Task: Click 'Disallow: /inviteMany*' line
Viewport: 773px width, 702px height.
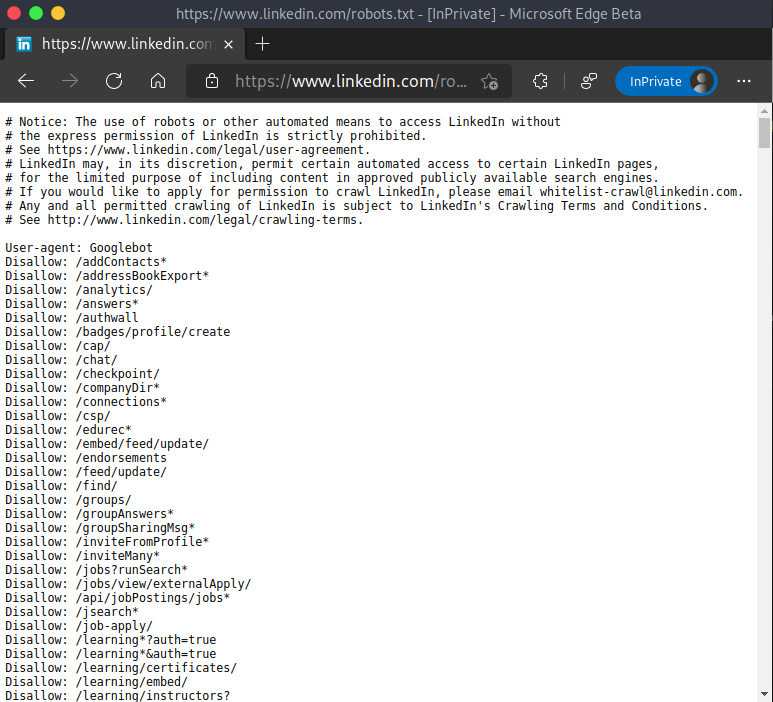Action: 82,556
